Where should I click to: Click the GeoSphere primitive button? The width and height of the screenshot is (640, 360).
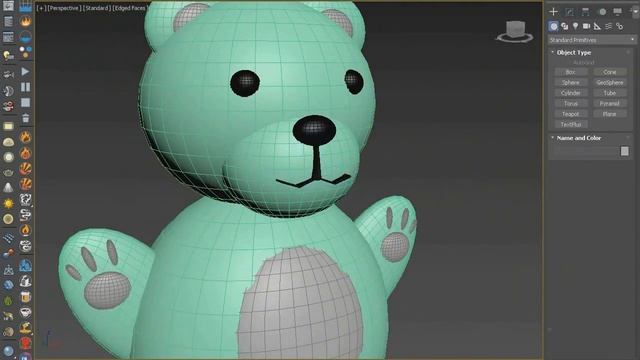610,82
